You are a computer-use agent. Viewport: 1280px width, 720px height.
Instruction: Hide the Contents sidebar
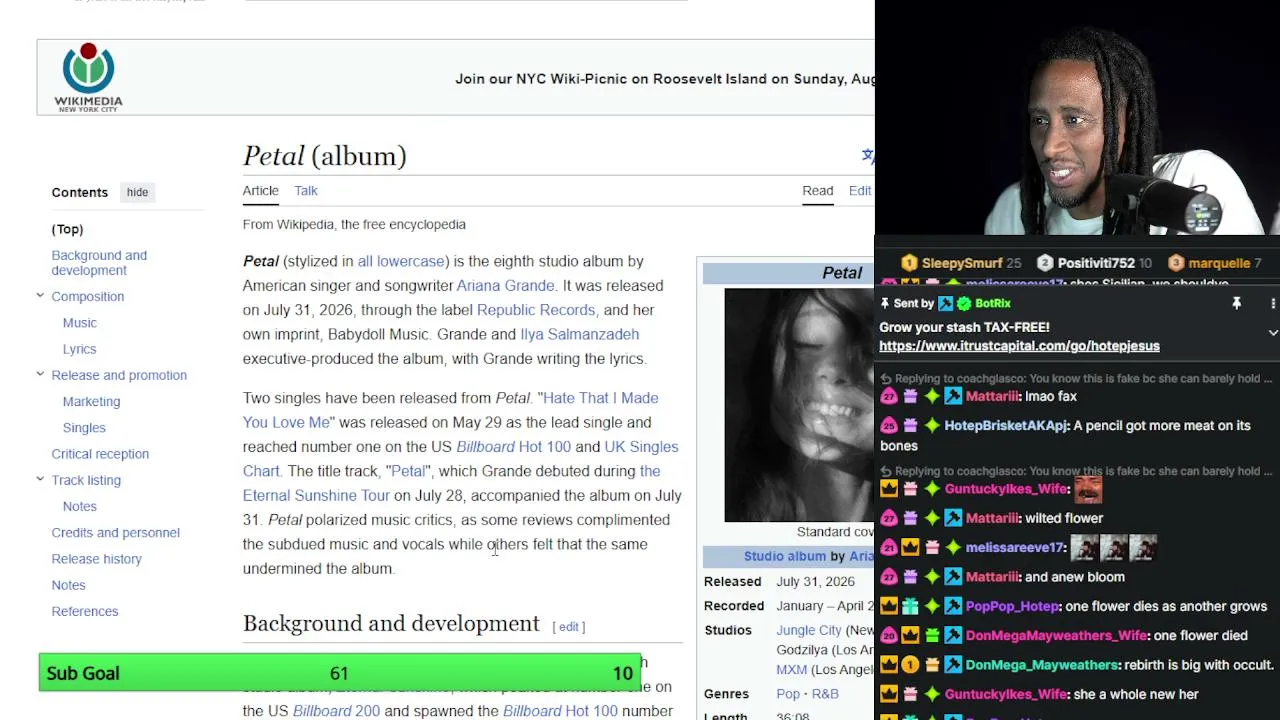pyautogui.click(x=137, y=192)
